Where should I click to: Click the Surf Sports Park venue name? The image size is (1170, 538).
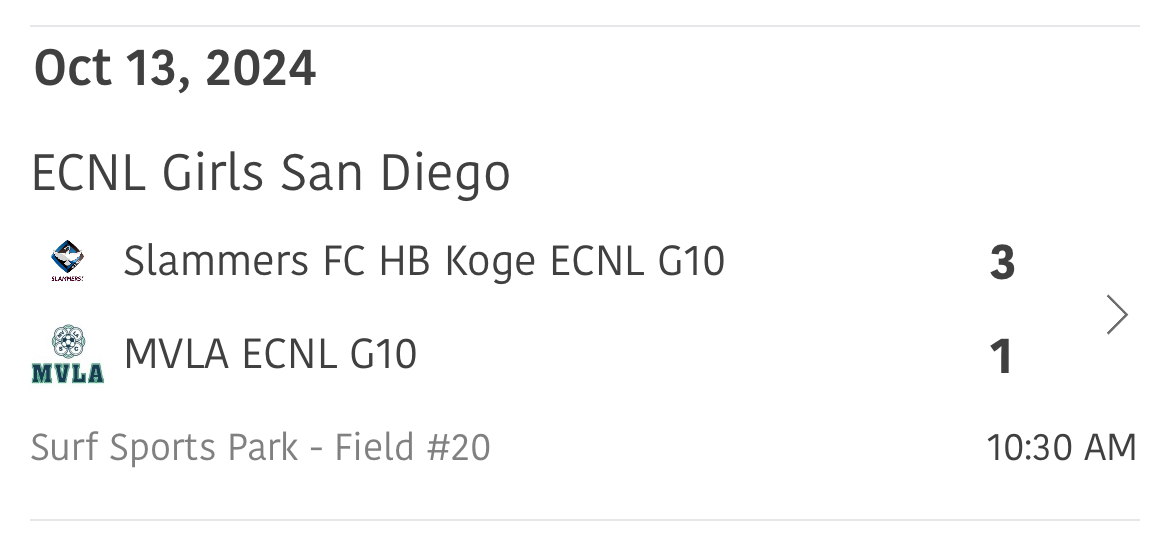coord(165,447)
